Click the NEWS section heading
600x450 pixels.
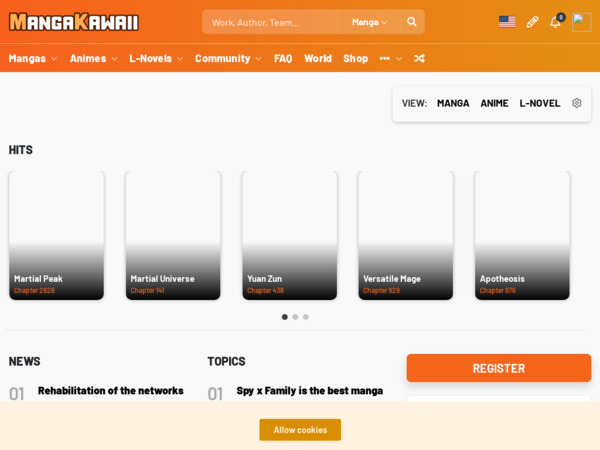click(24, 361)
